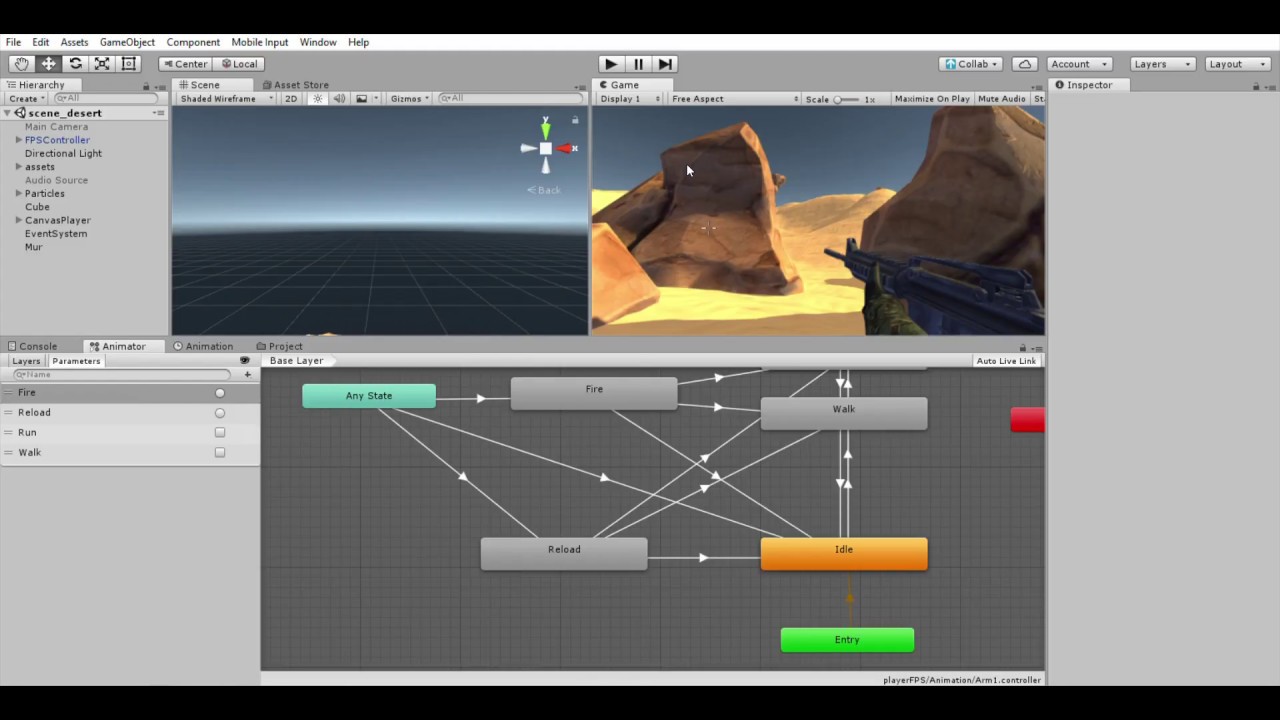Toggle Center pivot mode
The width and height of the screenshot is (1280, 720).
click(184, 64)
